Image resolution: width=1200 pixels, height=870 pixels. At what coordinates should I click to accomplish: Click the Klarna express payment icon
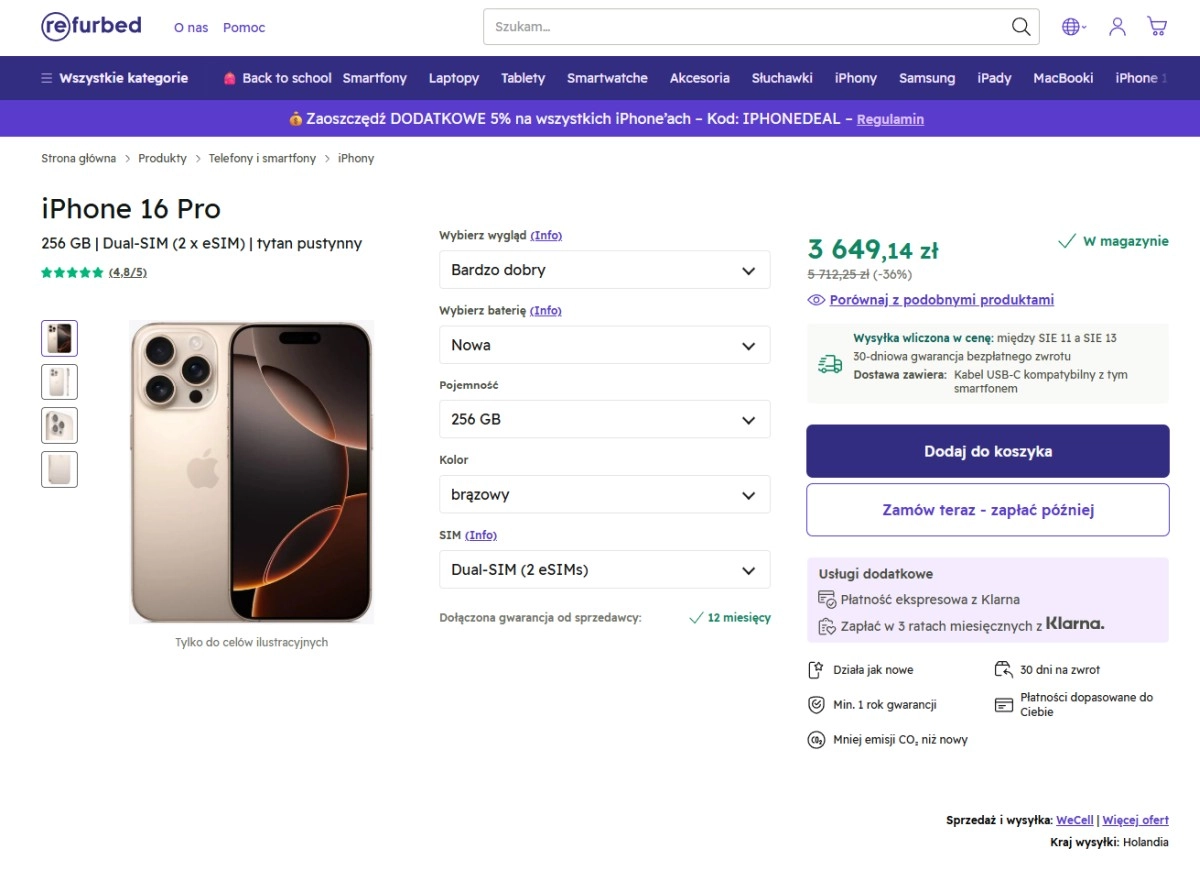pyautogui.click(x=826, y=599)
